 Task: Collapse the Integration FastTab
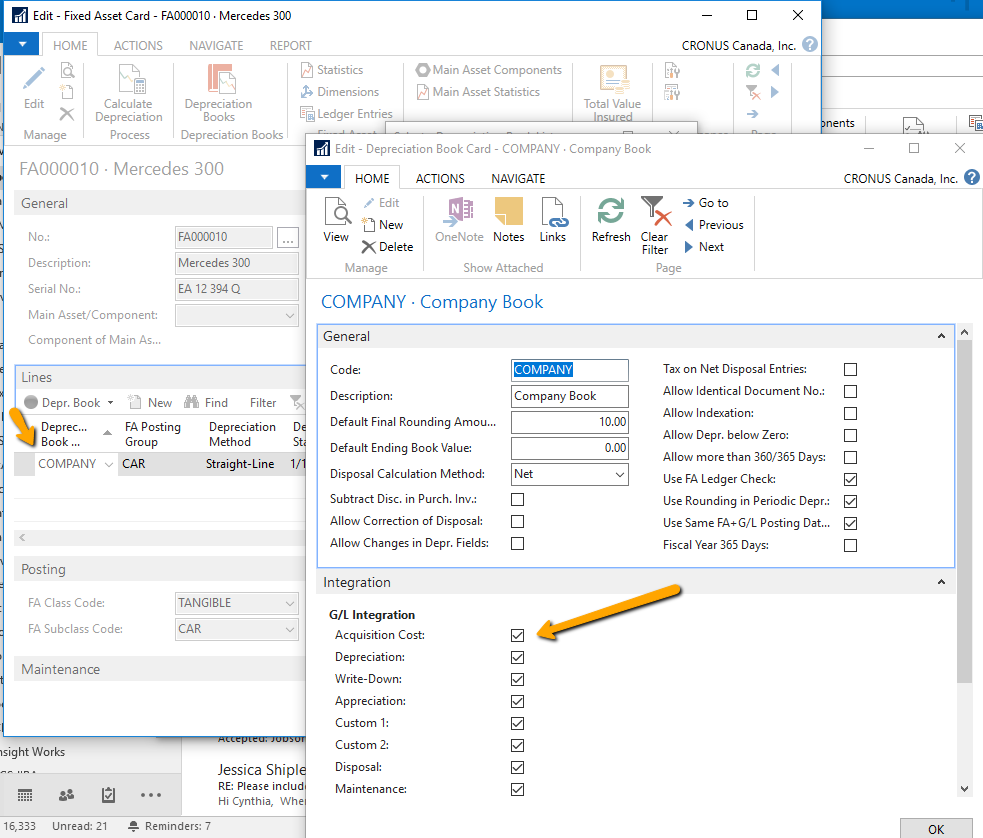941,582
